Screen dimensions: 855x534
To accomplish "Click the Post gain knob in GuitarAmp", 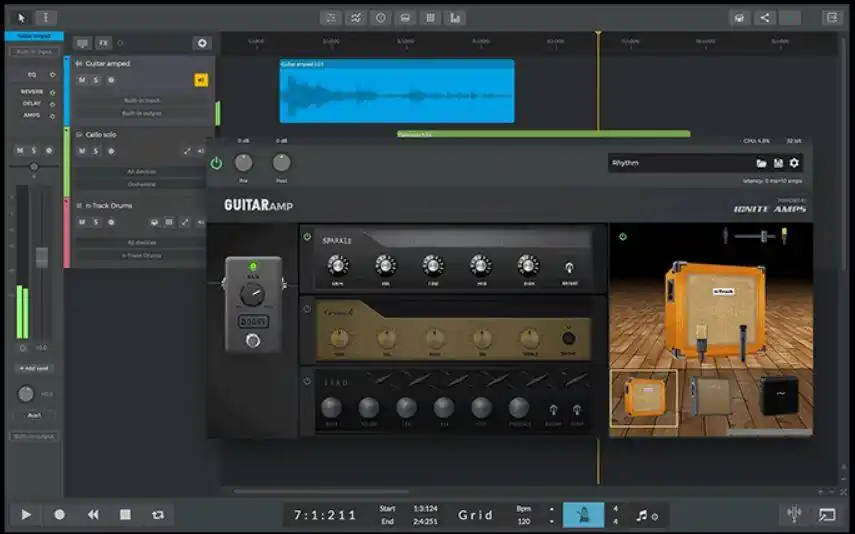I will point(281,163).
